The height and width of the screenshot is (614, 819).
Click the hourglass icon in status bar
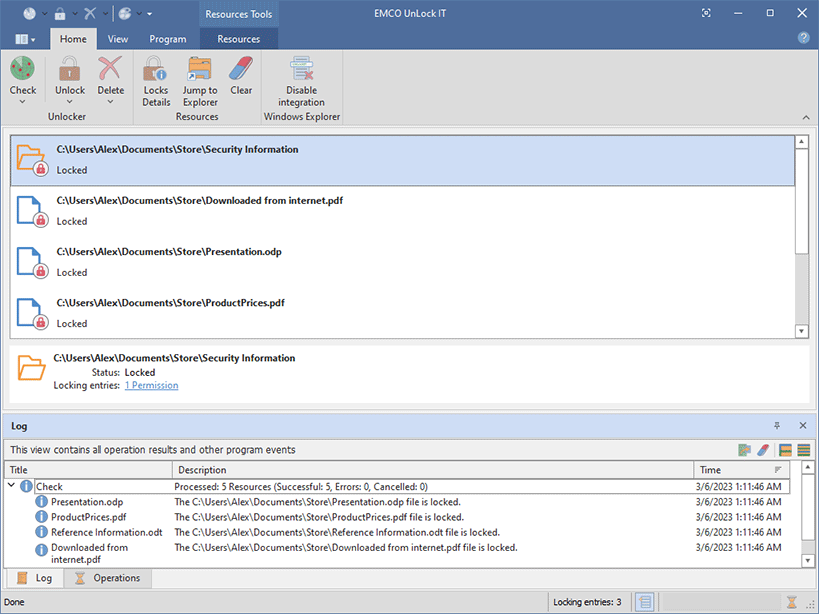click(792, 602)
